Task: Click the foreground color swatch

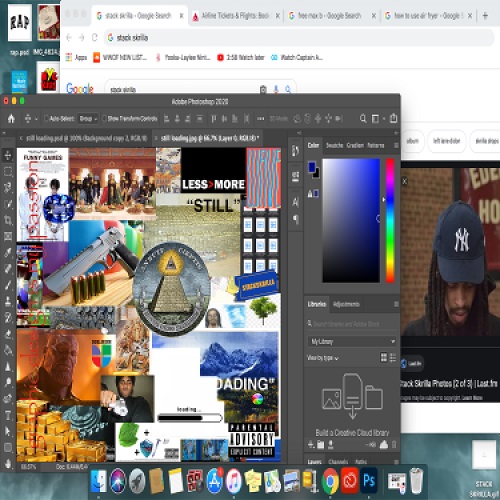Action: (312, 167)
